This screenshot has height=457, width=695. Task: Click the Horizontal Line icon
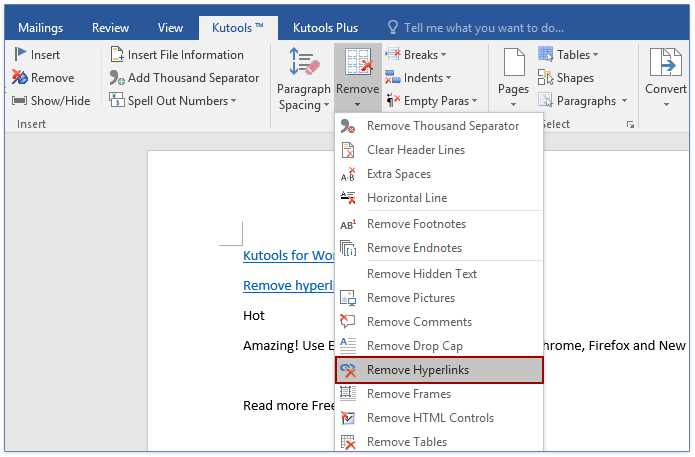pos(348,198)
